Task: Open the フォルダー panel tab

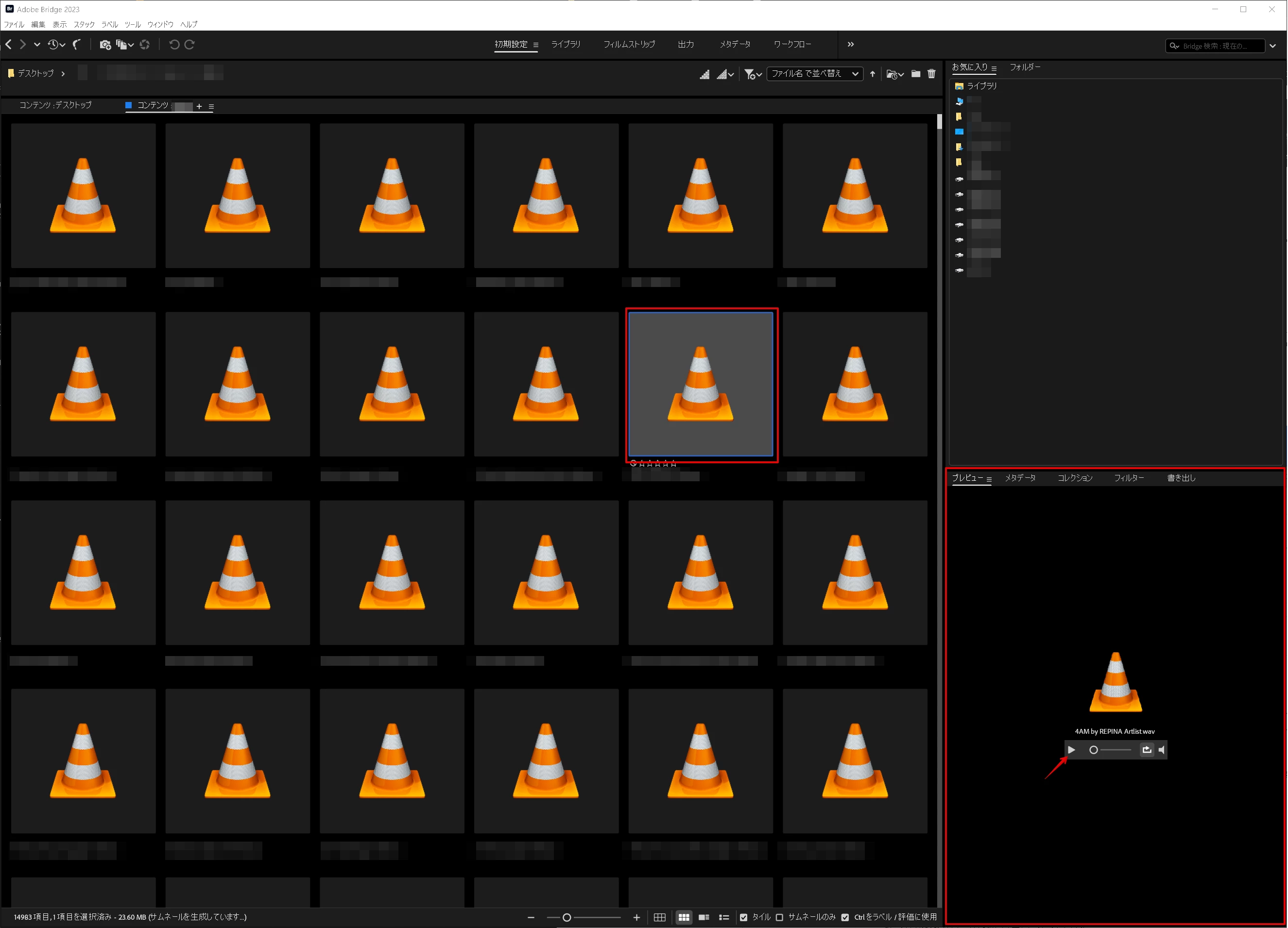Action: click(x=1025, y=67)
